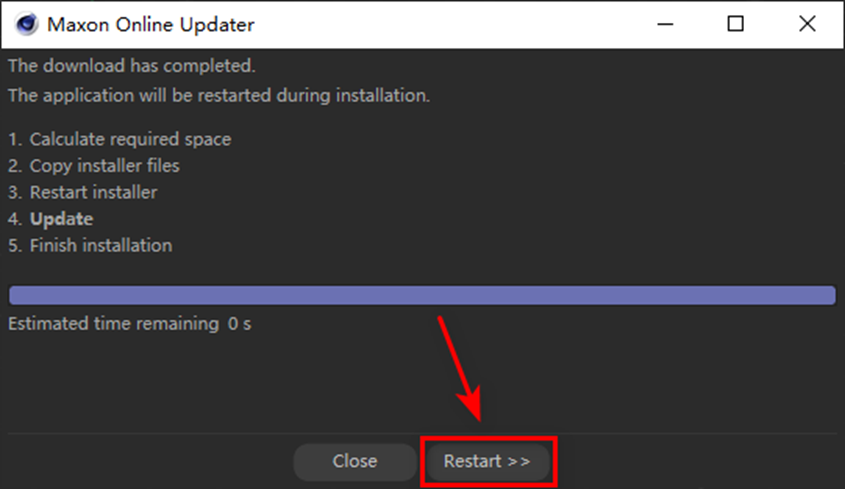This screenshot has width=845, height=489.
Task: Click the download has completed message
Action: (x=131, y=66)
